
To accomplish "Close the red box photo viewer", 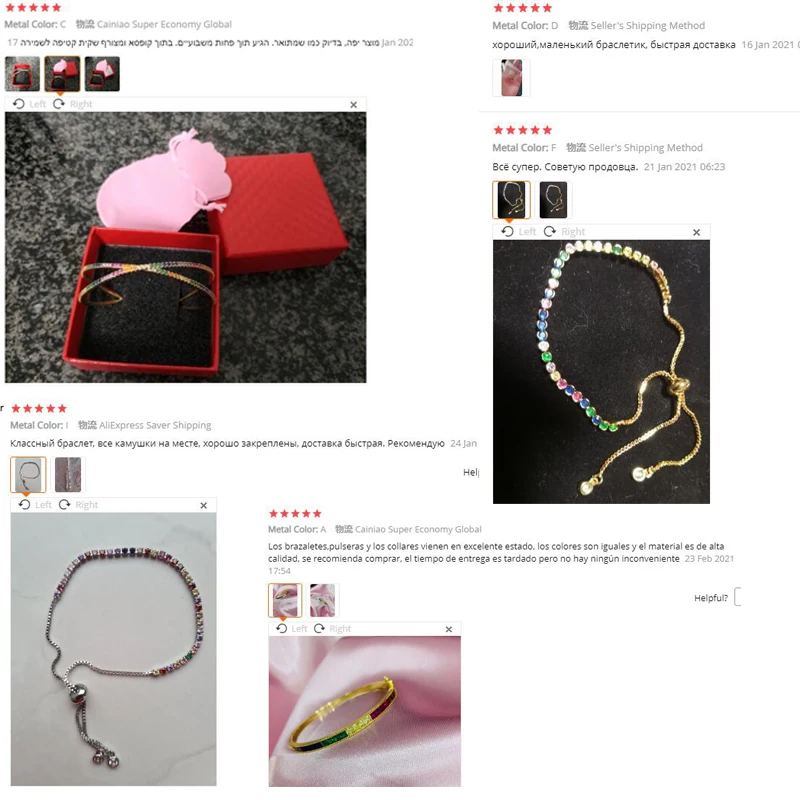I will pos(354,105).
